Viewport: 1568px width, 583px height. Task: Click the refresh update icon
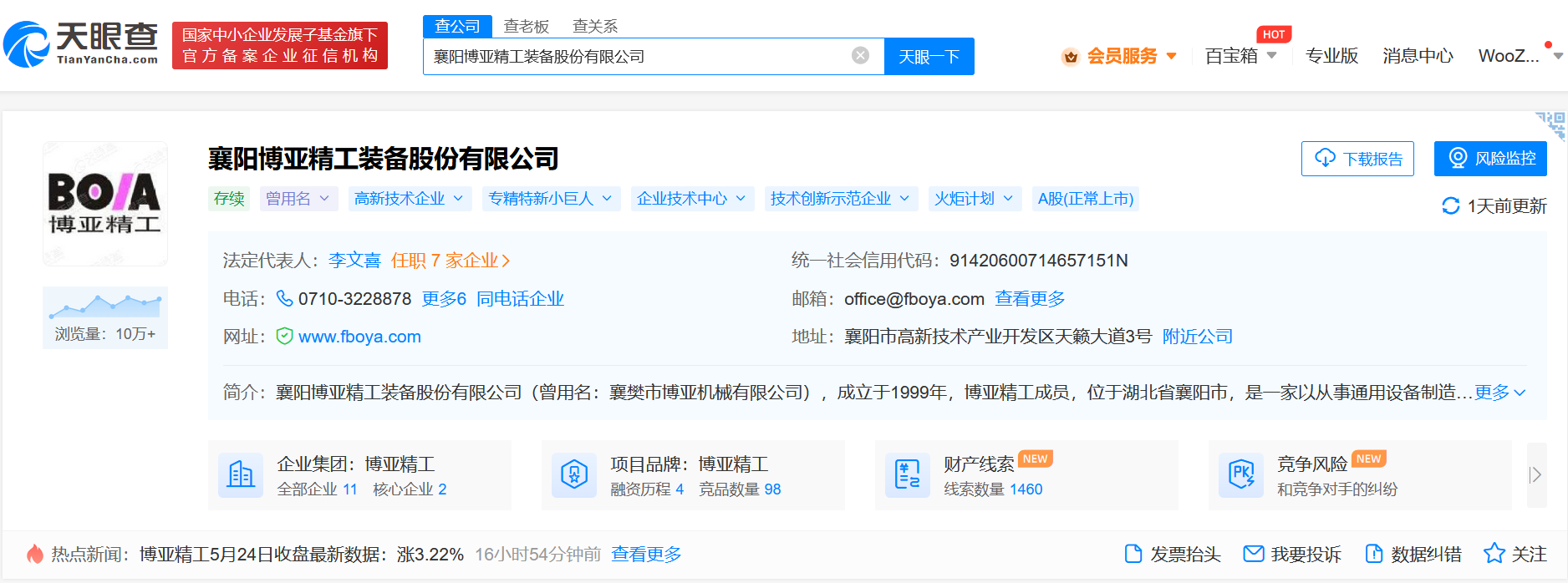coord(1451,206)
